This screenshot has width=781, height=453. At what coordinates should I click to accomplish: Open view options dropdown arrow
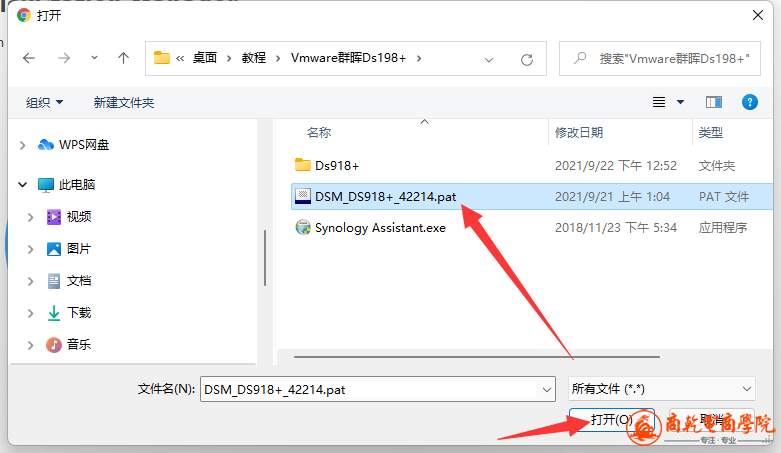coord(680,102)
